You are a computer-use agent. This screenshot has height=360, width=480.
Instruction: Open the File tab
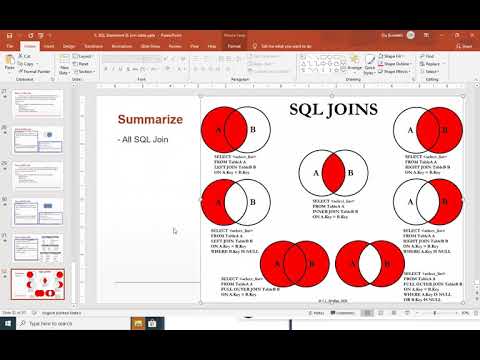point(10,46)
